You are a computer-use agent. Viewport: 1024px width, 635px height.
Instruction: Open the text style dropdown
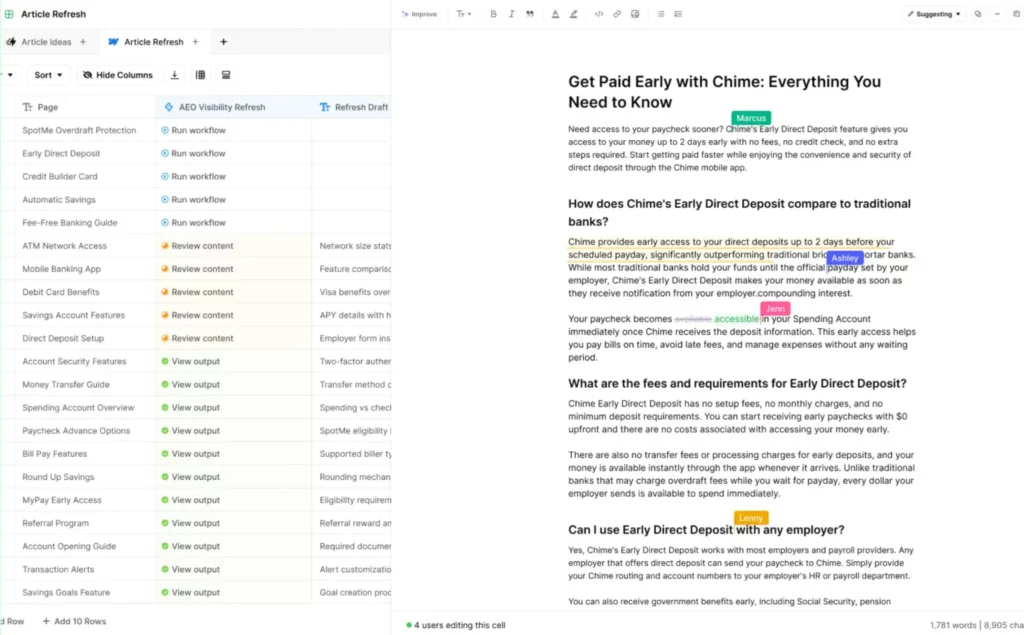coord(463,14)
